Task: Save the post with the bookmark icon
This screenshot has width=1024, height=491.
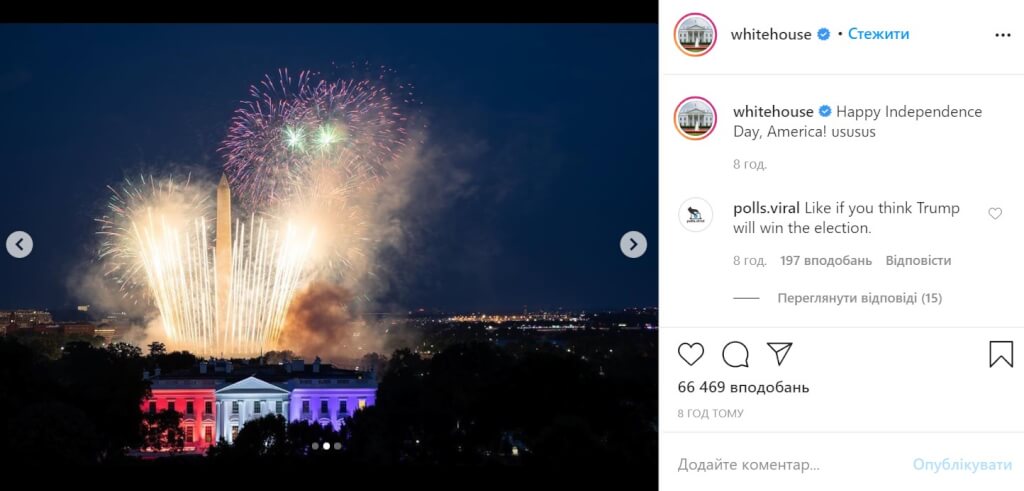Action: coord(1001,354)
